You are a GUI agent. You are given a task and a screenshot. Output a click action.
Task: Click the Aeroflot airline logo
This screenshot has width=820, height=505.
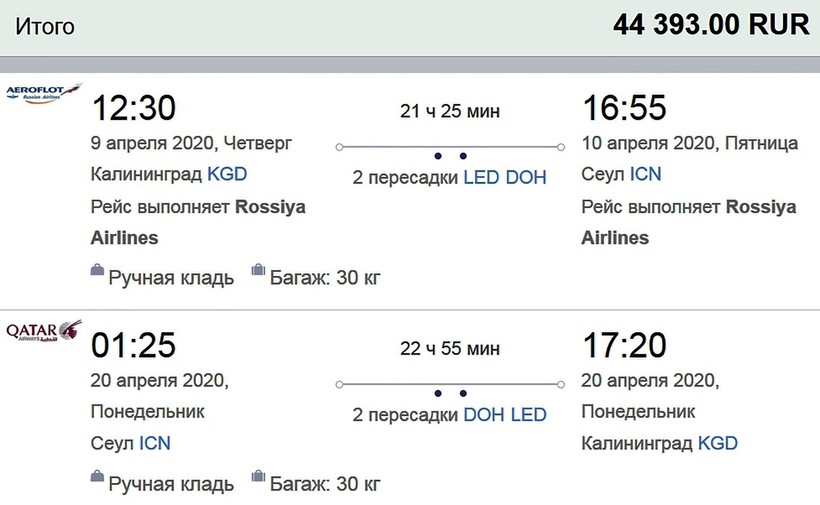tap(43, 93)
